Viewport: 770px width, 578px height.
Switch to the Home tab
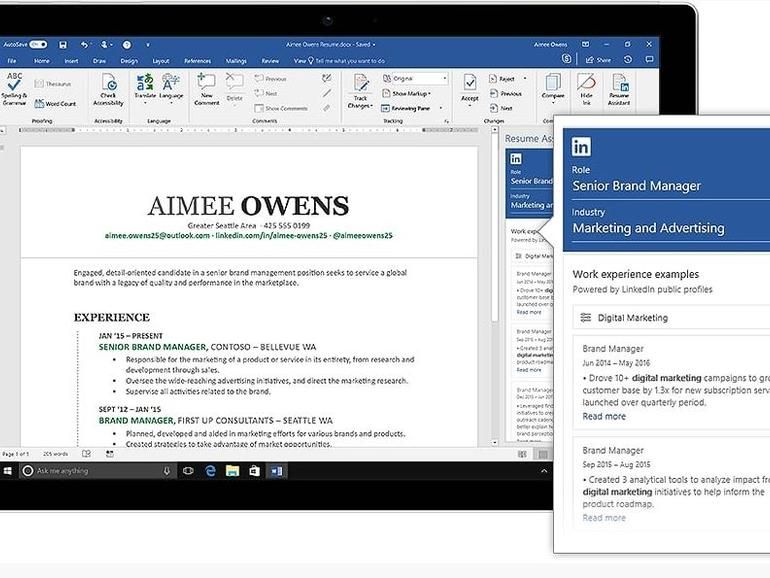click(x=42, y=61)
